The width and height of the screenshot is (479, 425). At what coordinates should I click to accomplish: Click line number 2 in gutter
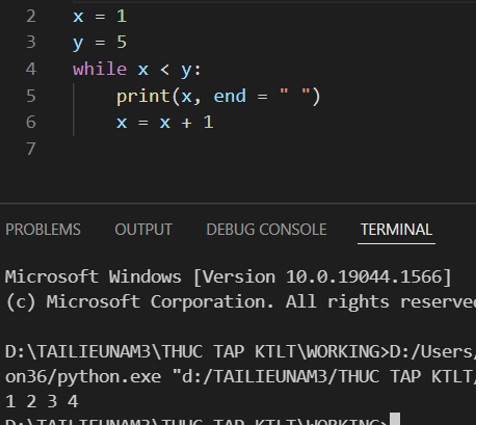[x=31, y=16]
